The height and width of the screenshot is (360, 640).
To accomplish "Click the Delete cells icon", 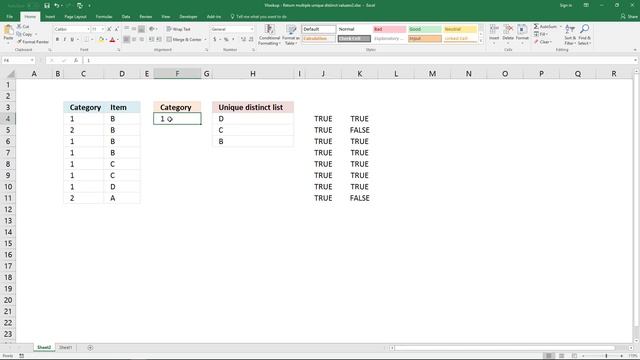I will coord(508,29).
